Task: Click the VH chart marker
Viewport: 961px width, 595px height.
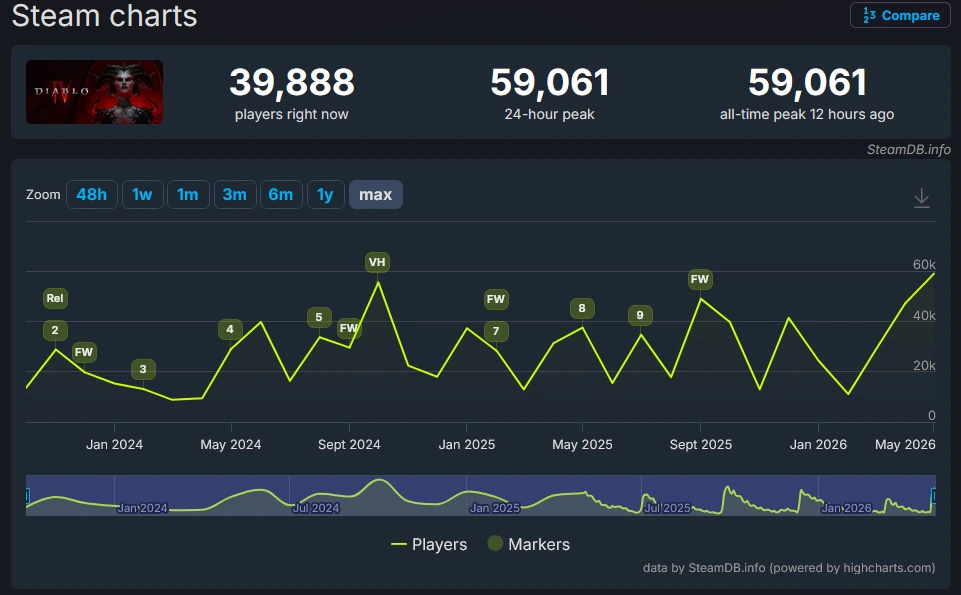Action: [x=377, y=262]
